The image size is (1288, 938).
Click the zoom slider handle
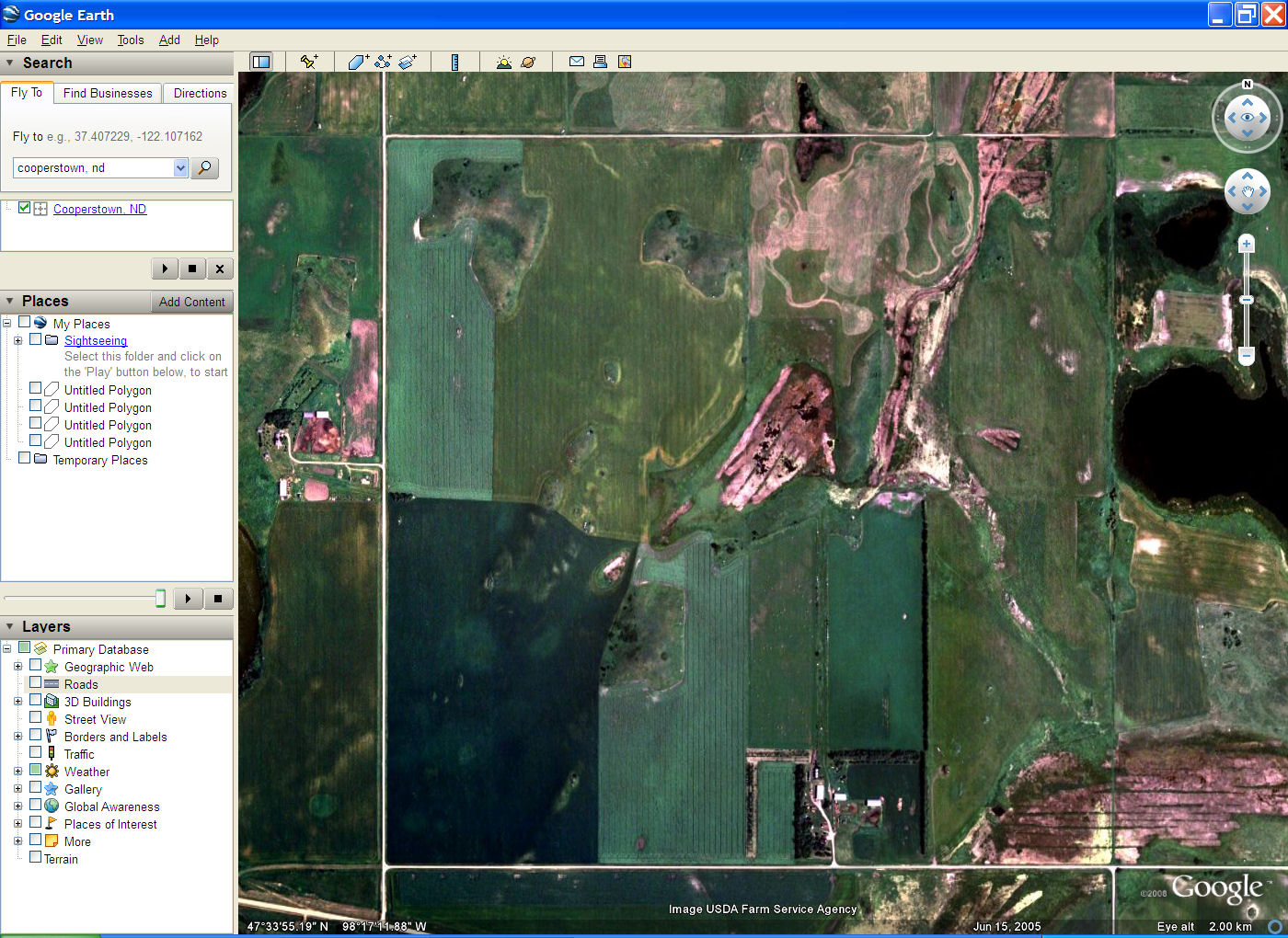coord(1247,300)
